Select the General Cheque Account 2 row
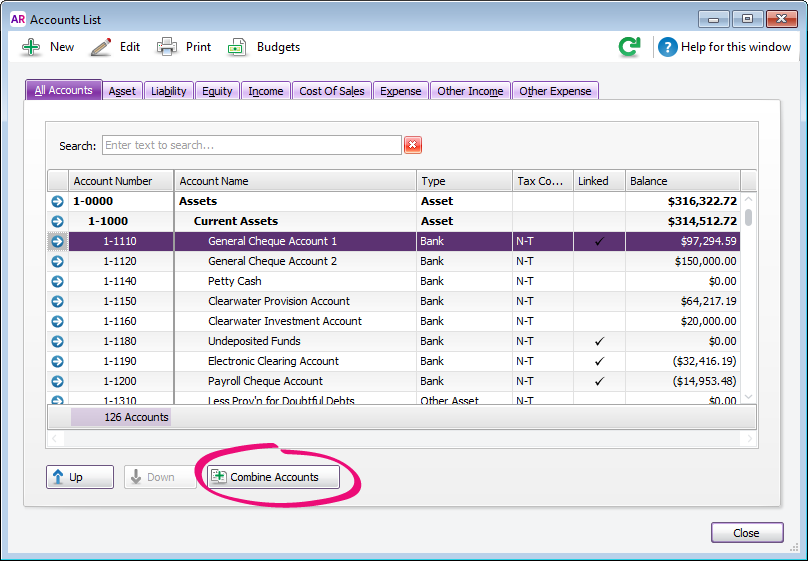The image size is (808, 561). [x=272, y=261]
